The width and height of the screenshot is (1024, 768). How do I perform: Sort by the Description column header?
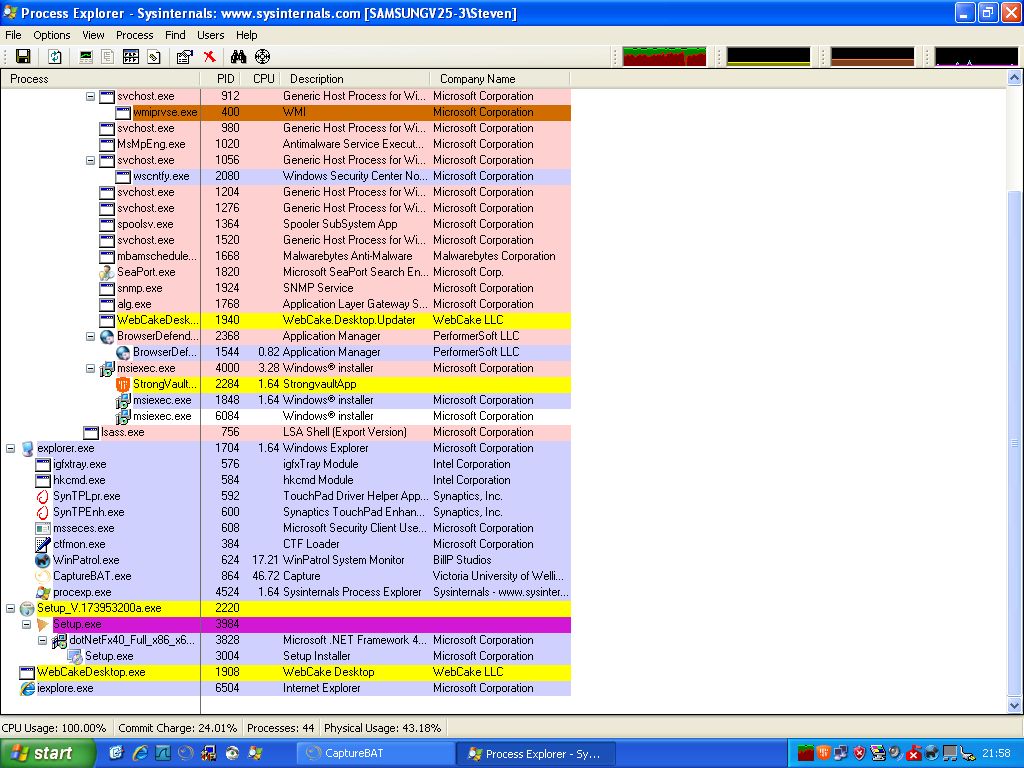355,79
